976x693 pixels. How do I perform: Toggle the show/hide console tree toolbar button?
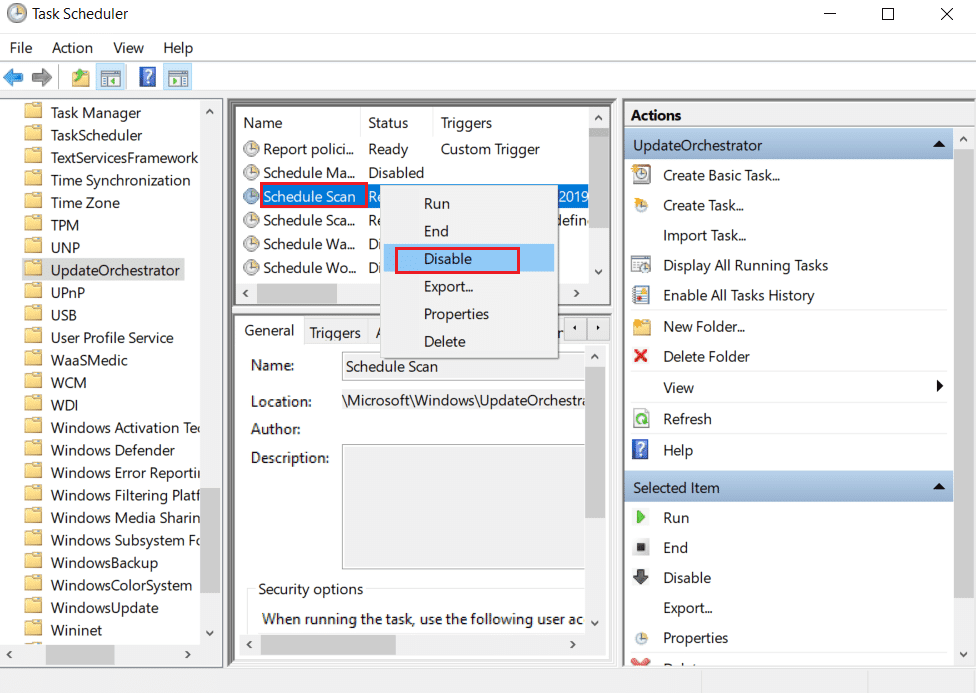pyautogui.click(x=111, y=78)
